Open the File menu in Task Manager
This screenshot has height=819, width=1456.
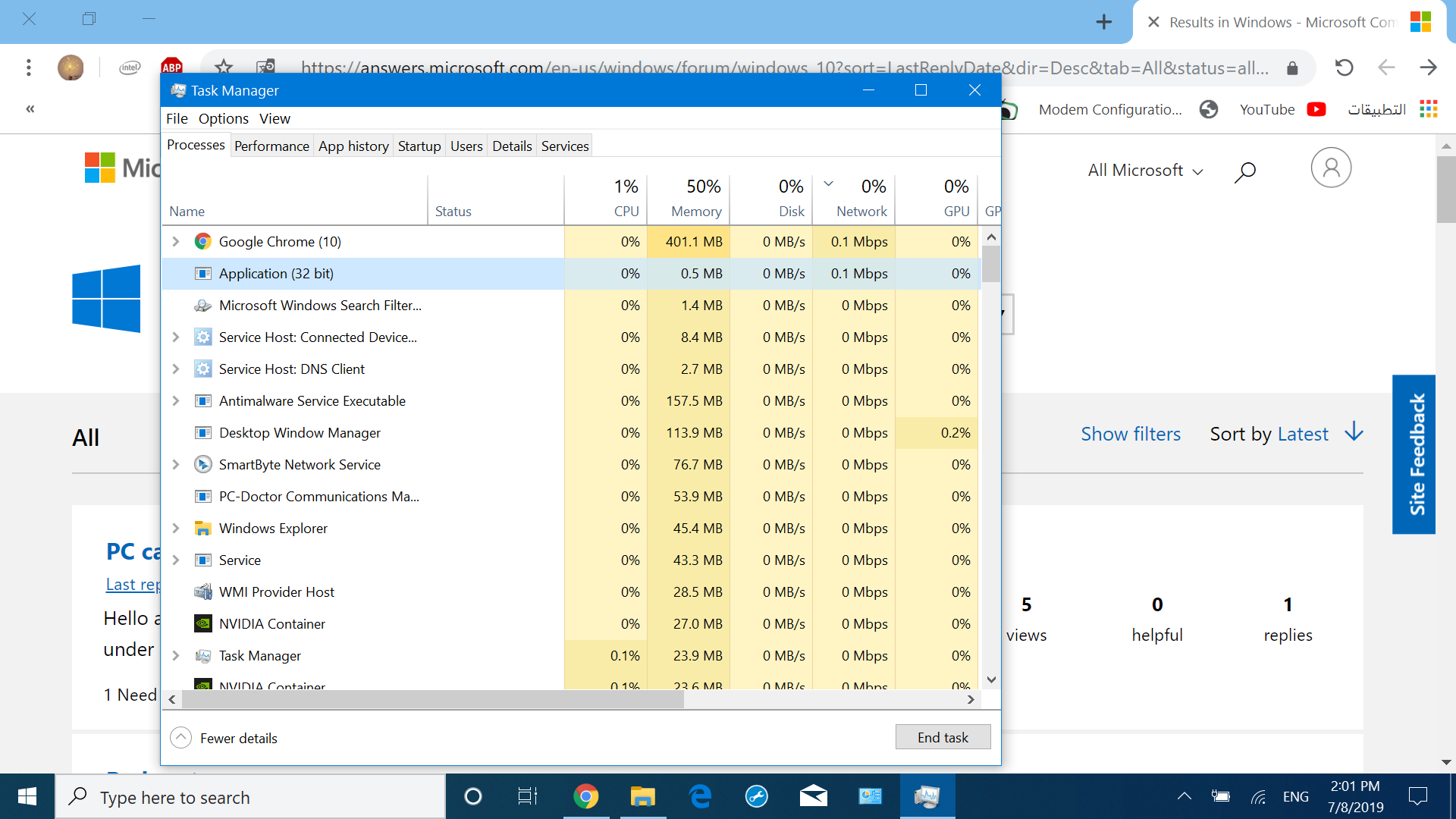coord(177,118)
